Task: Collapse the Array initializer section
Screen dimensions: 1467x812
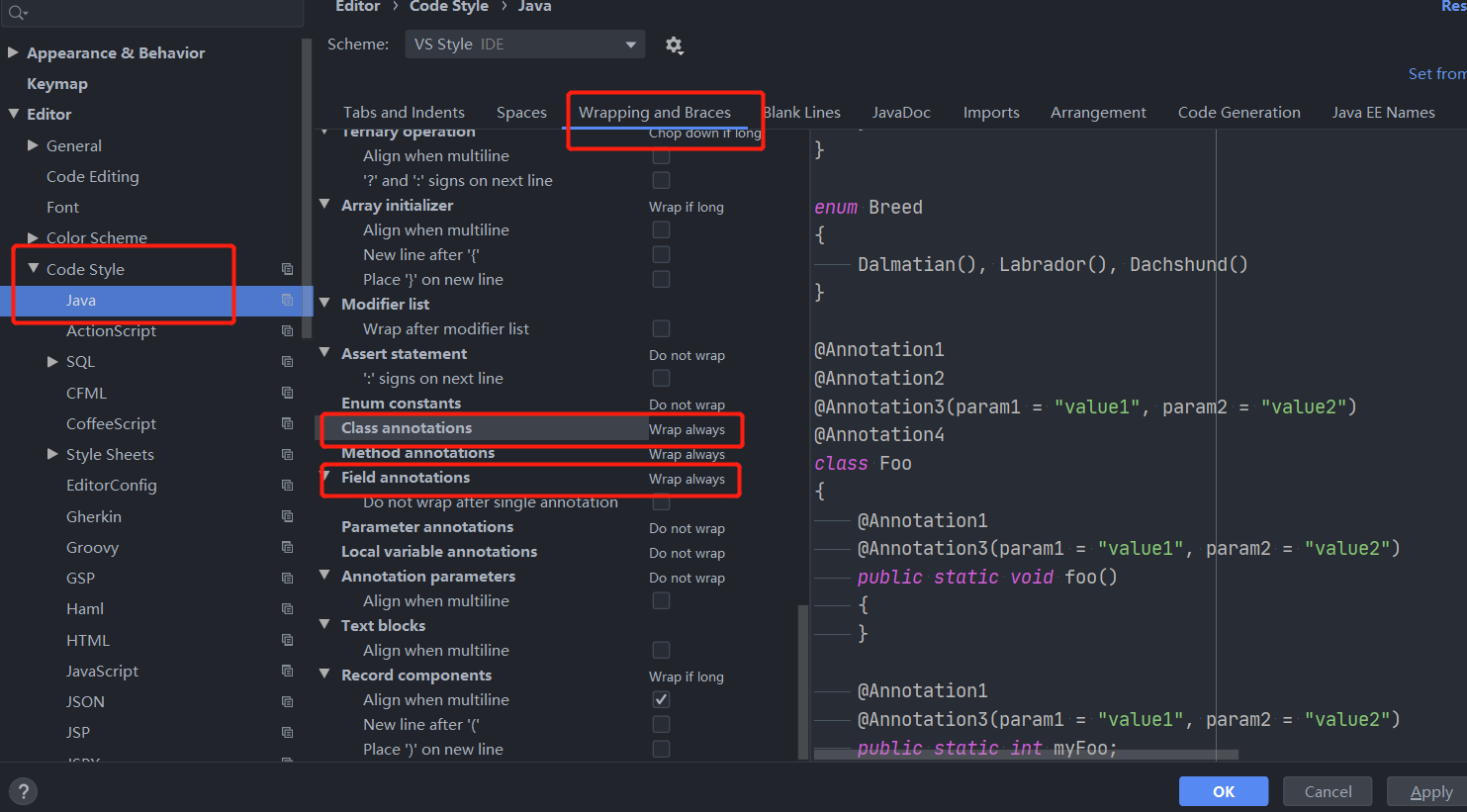Action: click(x=324, y=204)
